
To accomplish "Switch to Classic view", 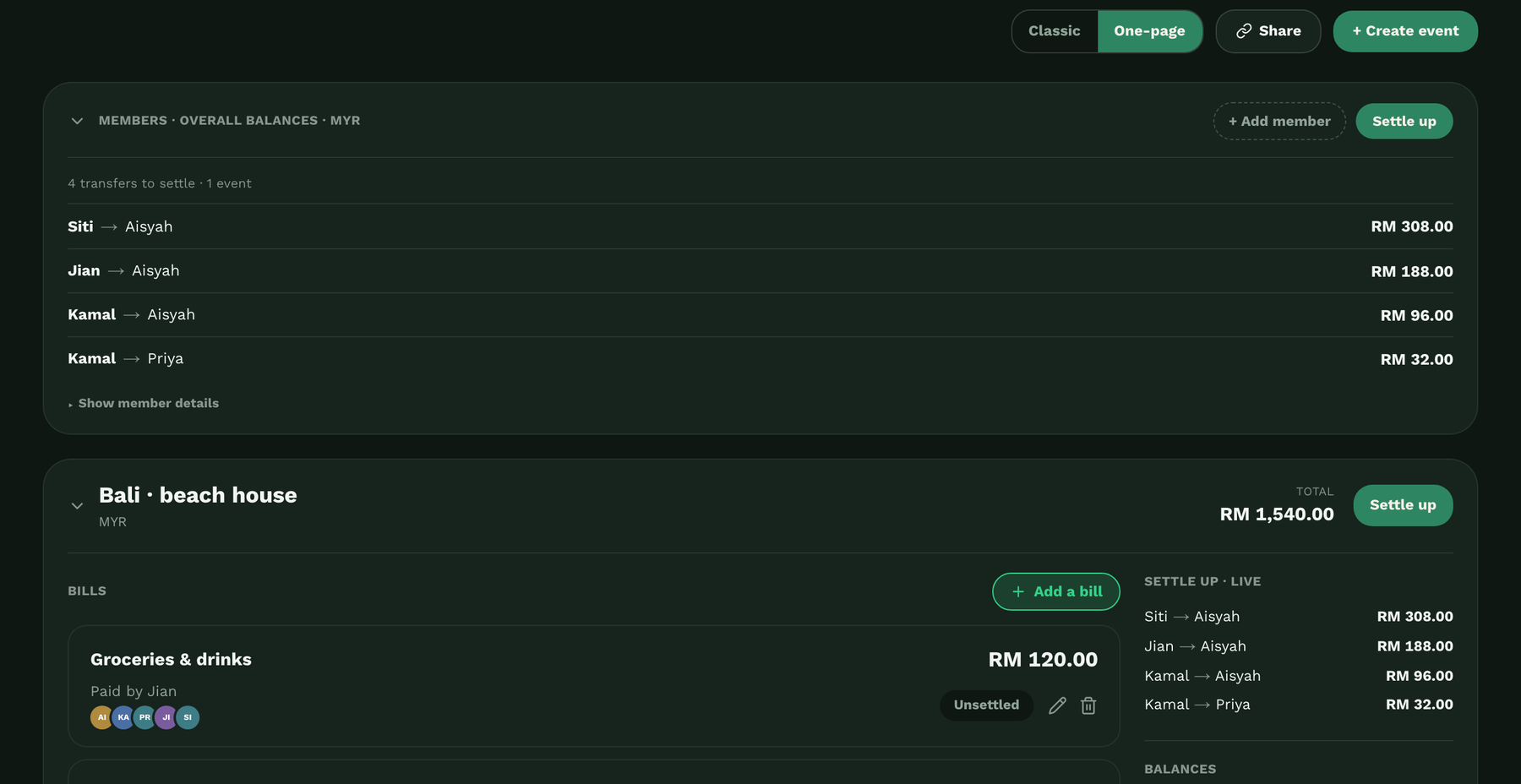I will pos(1055,31).
